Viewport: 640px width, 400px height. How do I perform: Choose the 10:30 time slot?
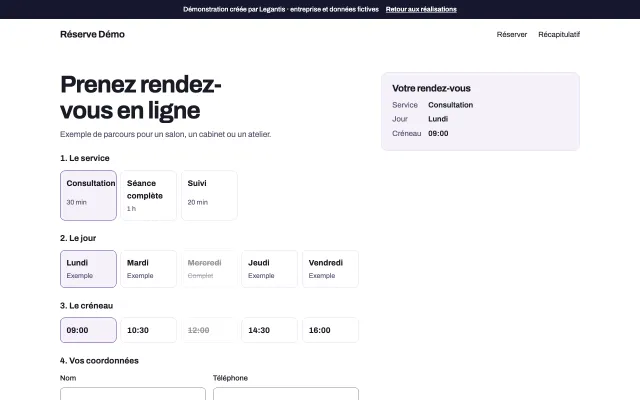click(x=149, y=330)
